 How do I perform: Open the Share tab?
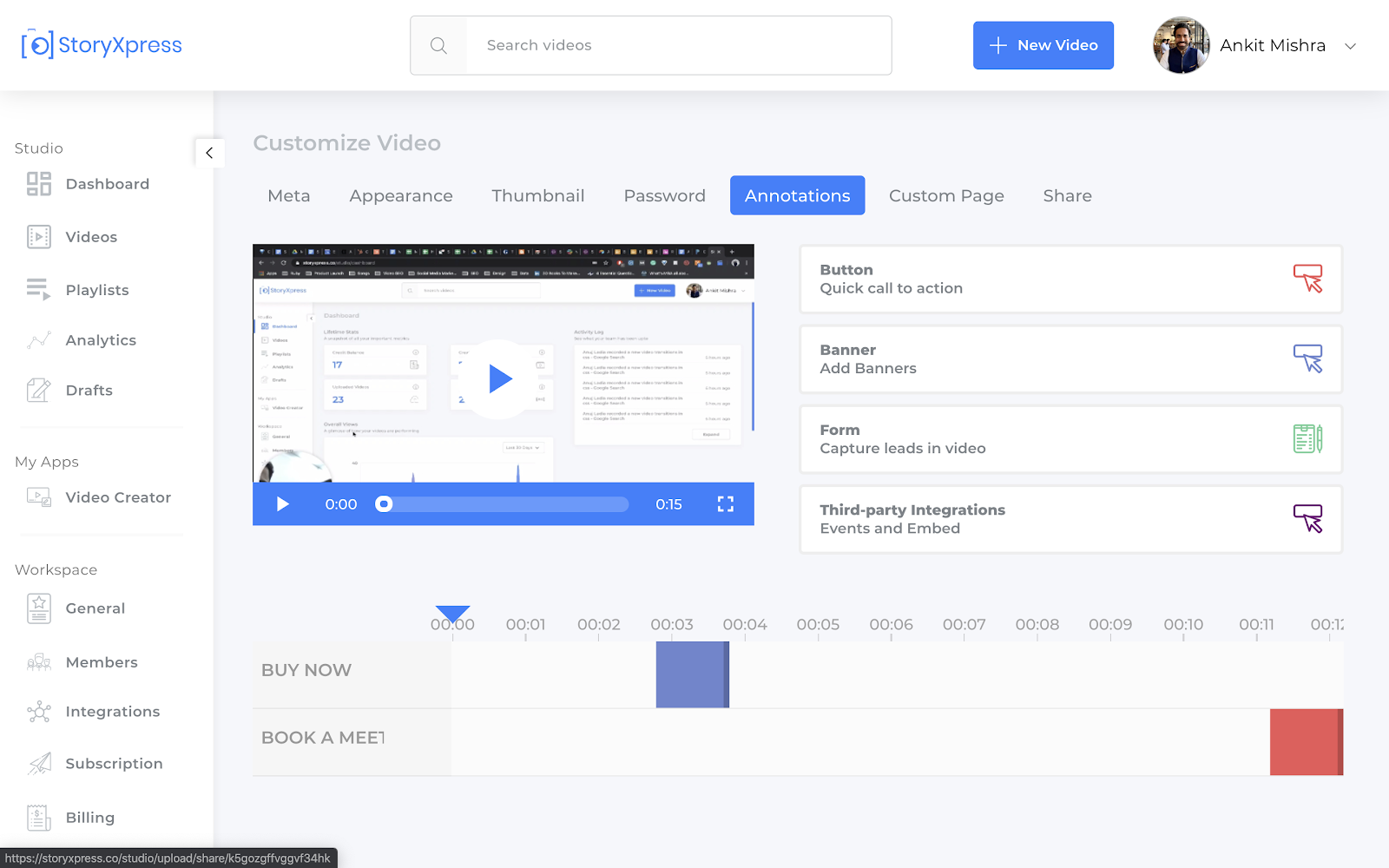click(x=1068, y=196)
